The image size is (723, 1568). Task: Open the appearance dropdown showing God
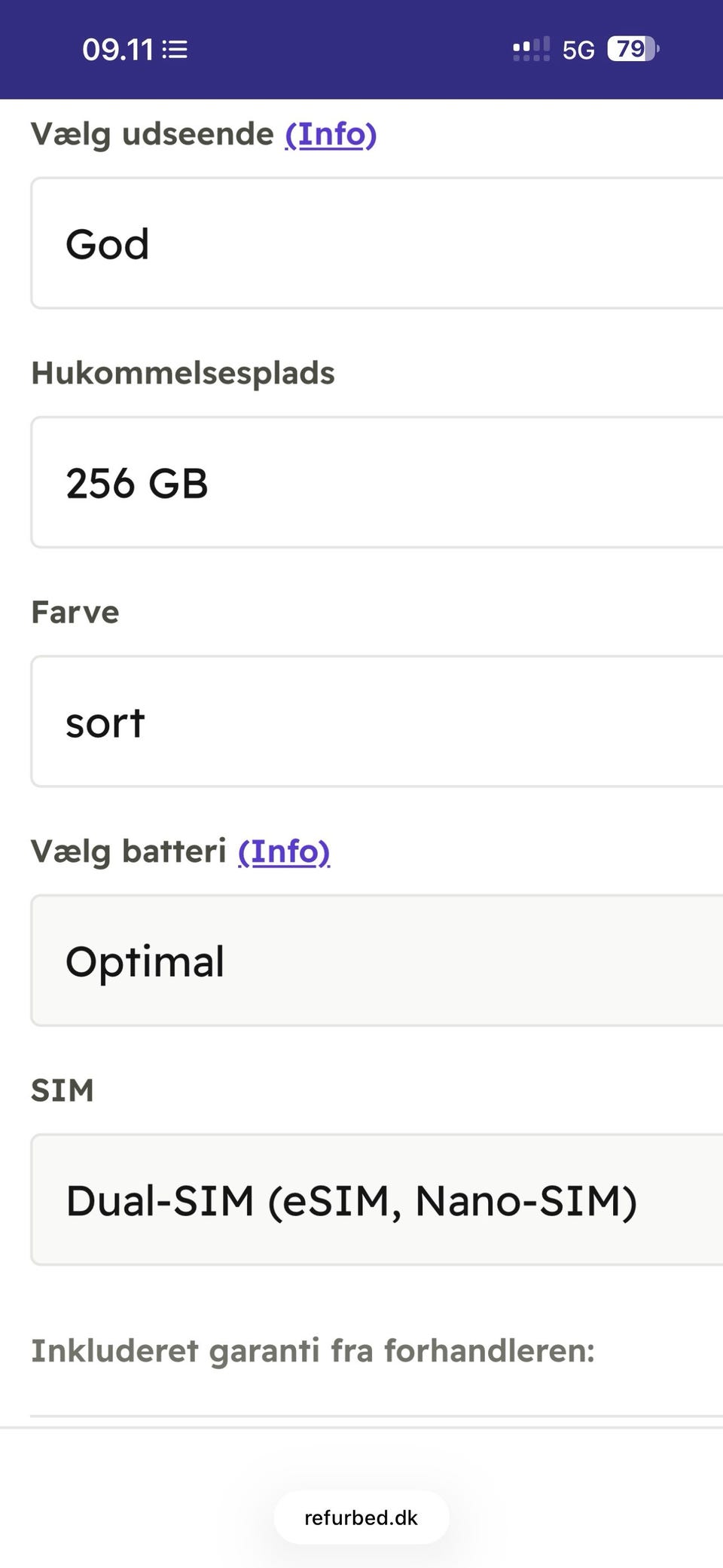(377, 243)
